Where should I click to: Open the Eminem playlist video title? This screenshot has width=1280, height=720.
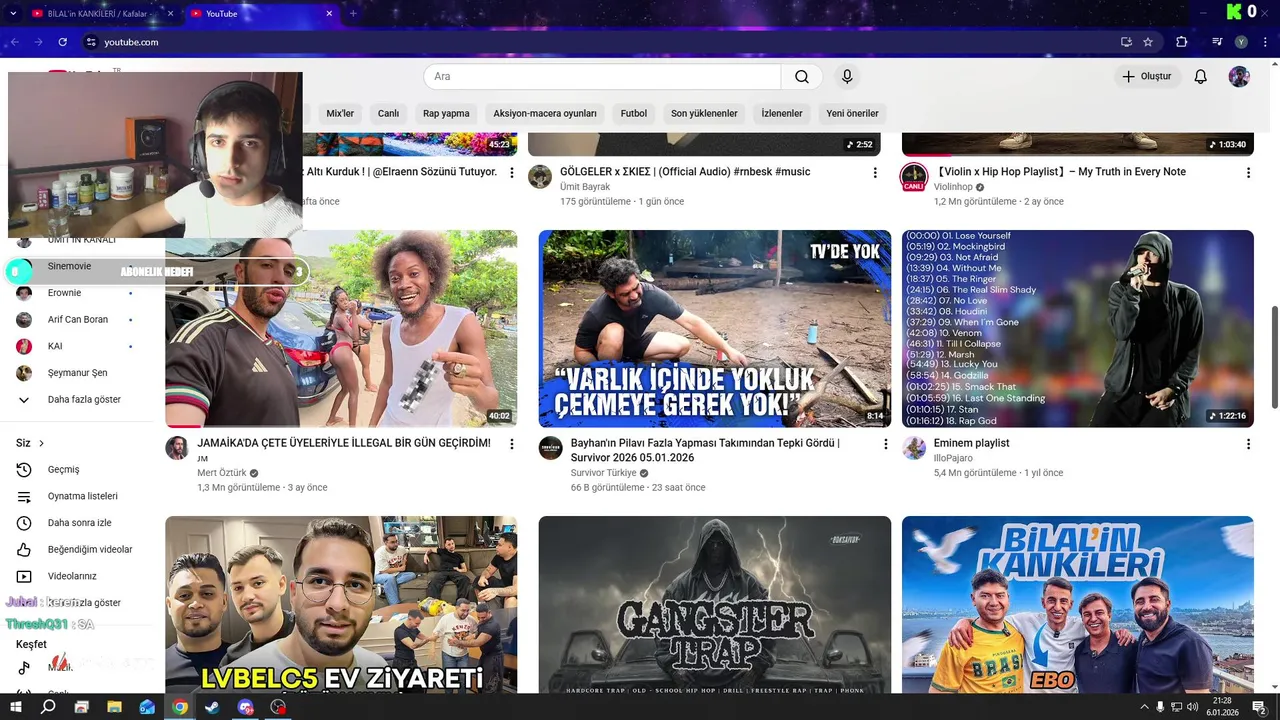point(971,443)
